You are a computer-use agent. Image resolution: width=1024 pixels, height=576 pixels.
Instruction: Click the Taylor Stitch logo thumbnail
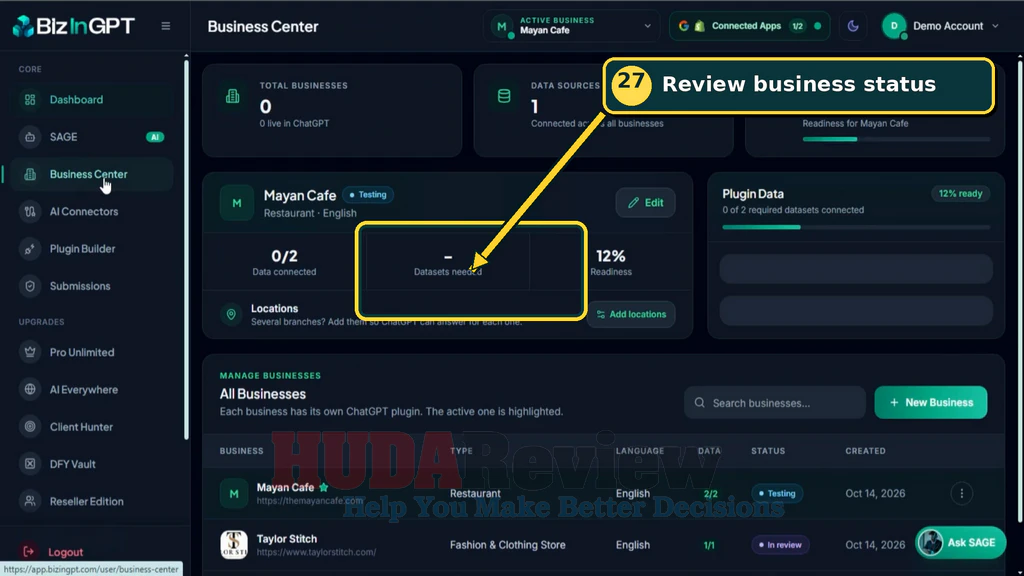234,545
